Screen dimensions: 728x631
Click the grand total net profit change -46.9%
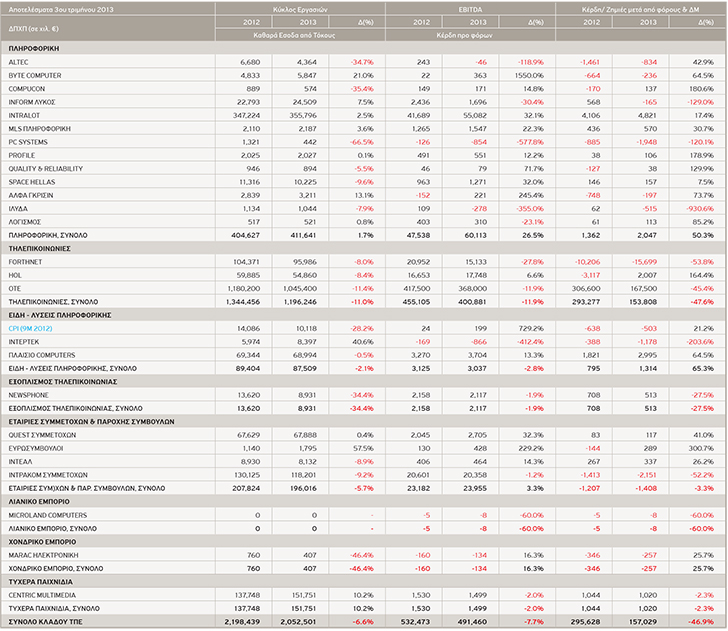point(702,622)
